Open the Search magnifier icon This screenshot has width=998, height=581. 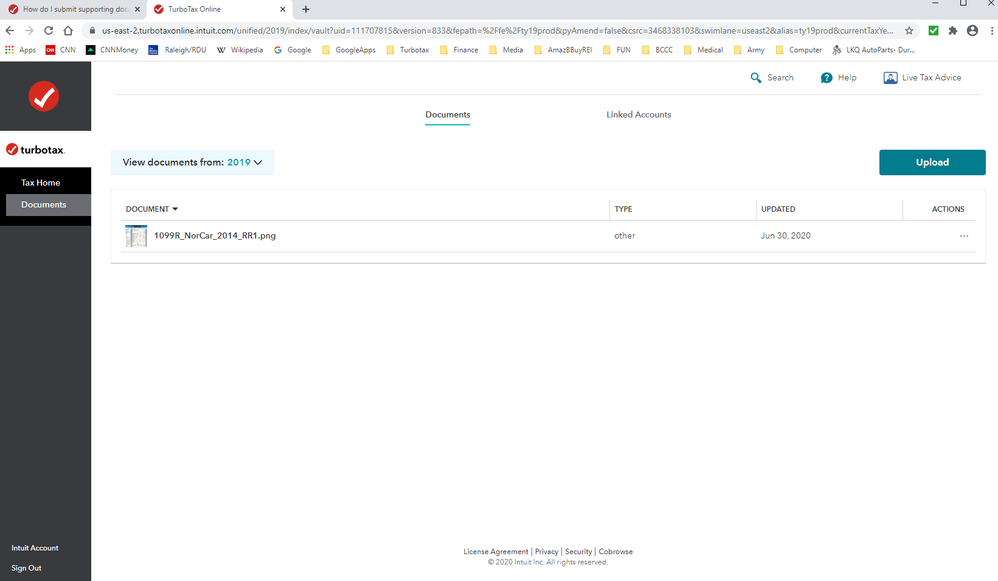[x=756, y=78]
